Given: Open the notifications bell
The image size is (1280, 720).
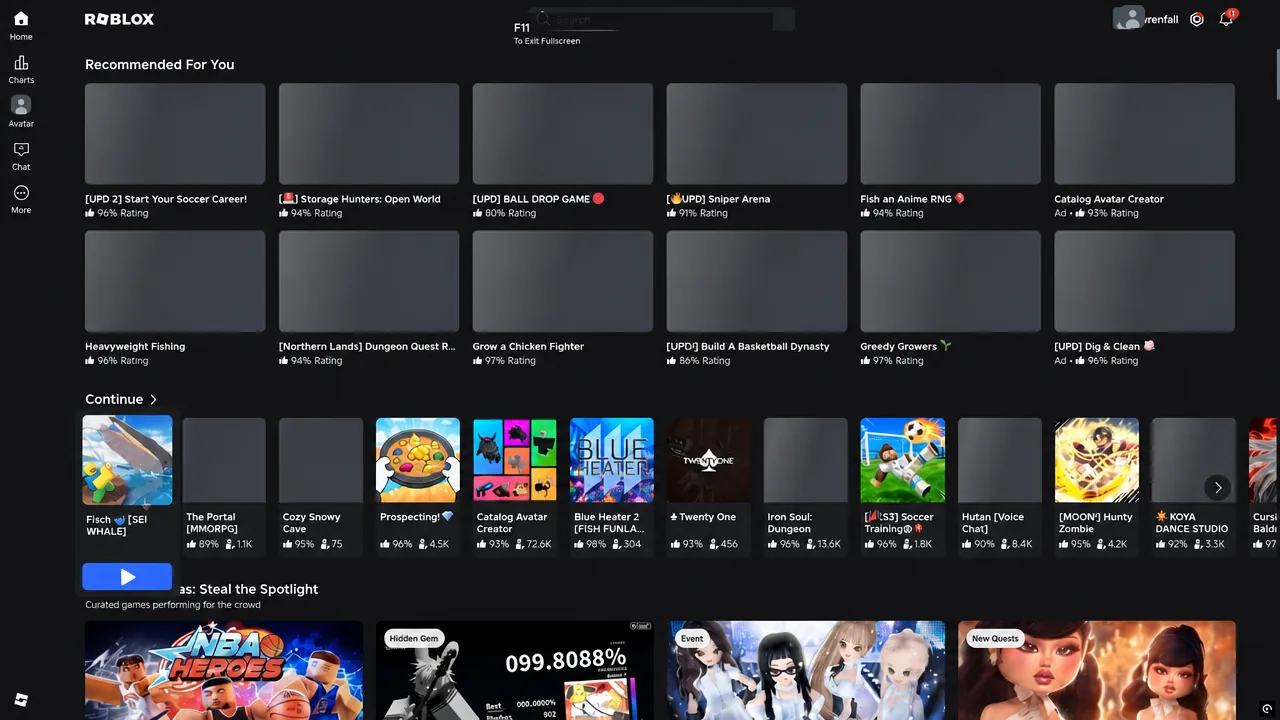Looking at the screenshot, I should (1226, 19).
